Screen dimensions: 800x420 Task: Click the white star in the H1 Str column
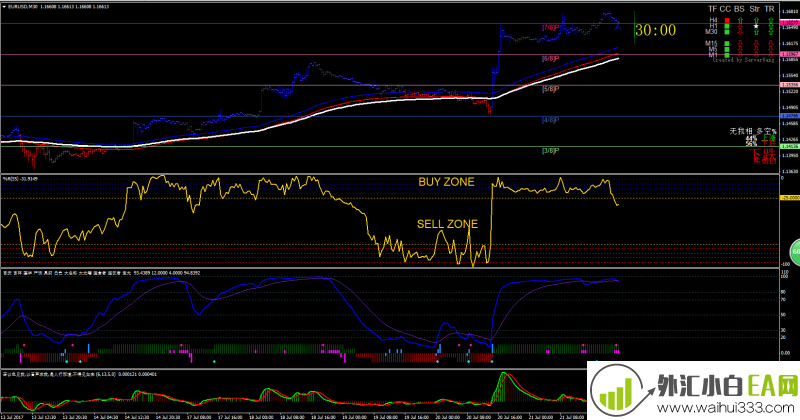click(756, 26)
